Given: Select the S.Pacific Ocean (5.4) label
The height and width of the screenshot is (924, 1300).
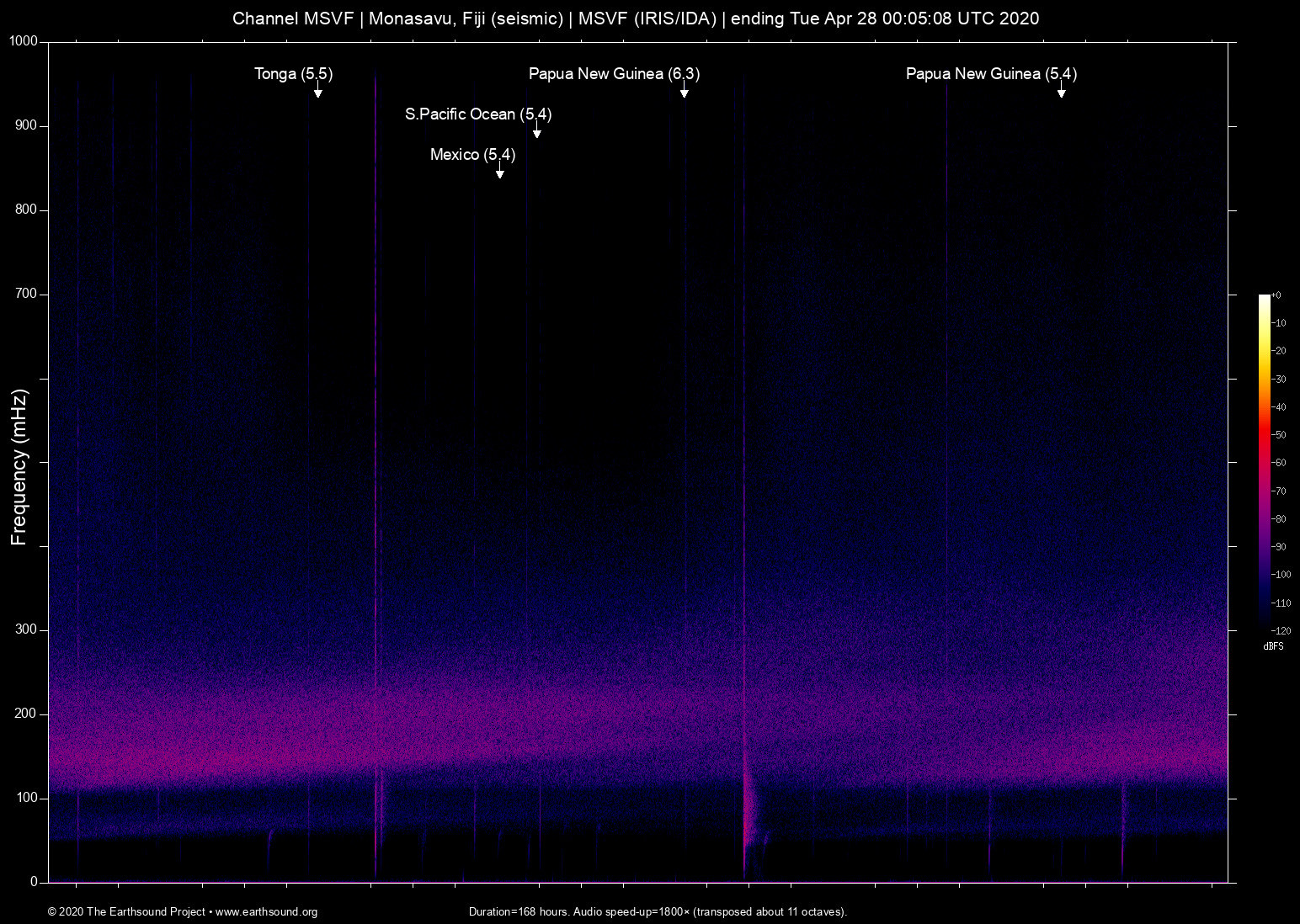Looking at the screenshot, I should click(x=478, y=114).
